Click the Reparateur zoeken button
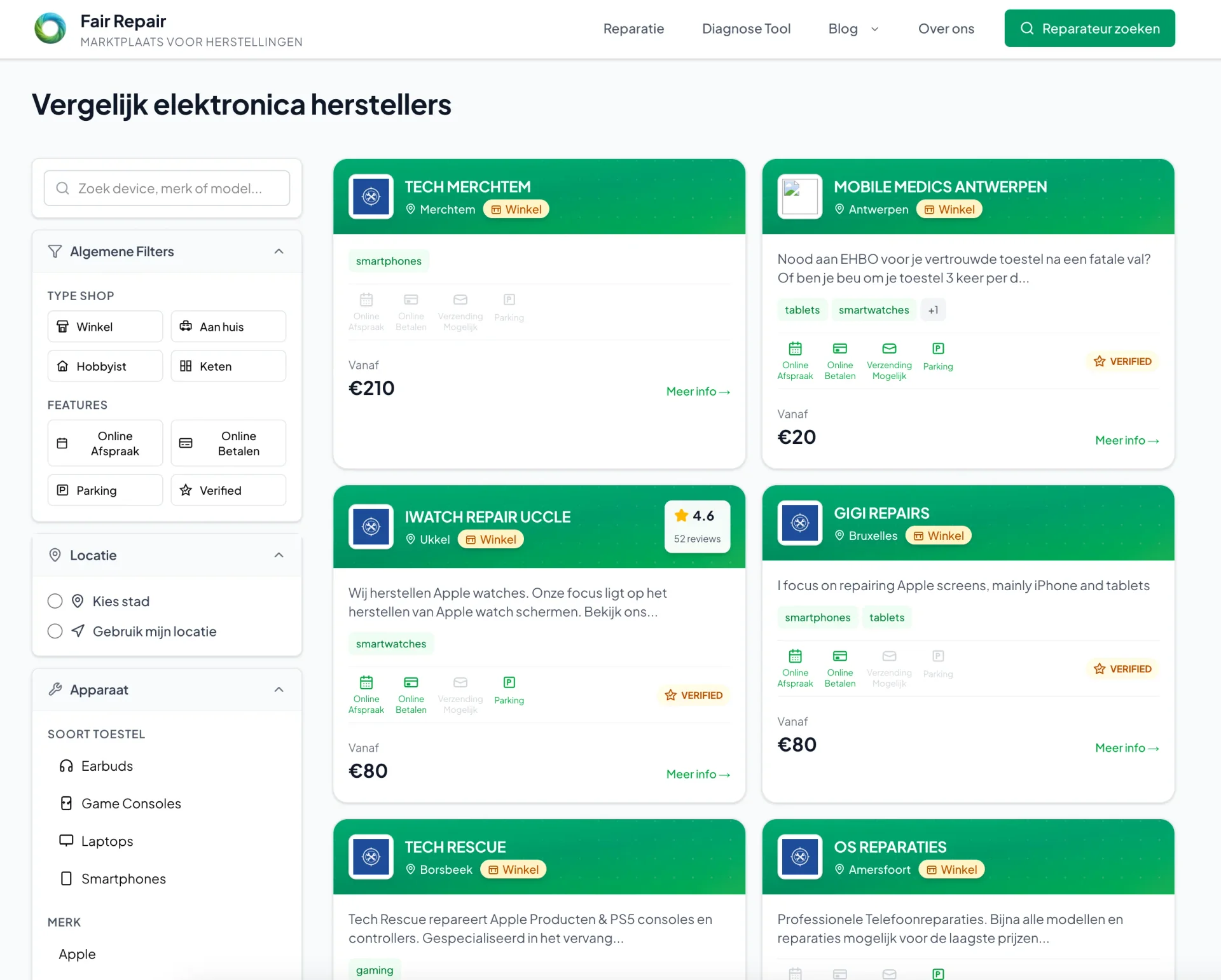Viewport: 1221px width, 980px height. point(1089,29)
